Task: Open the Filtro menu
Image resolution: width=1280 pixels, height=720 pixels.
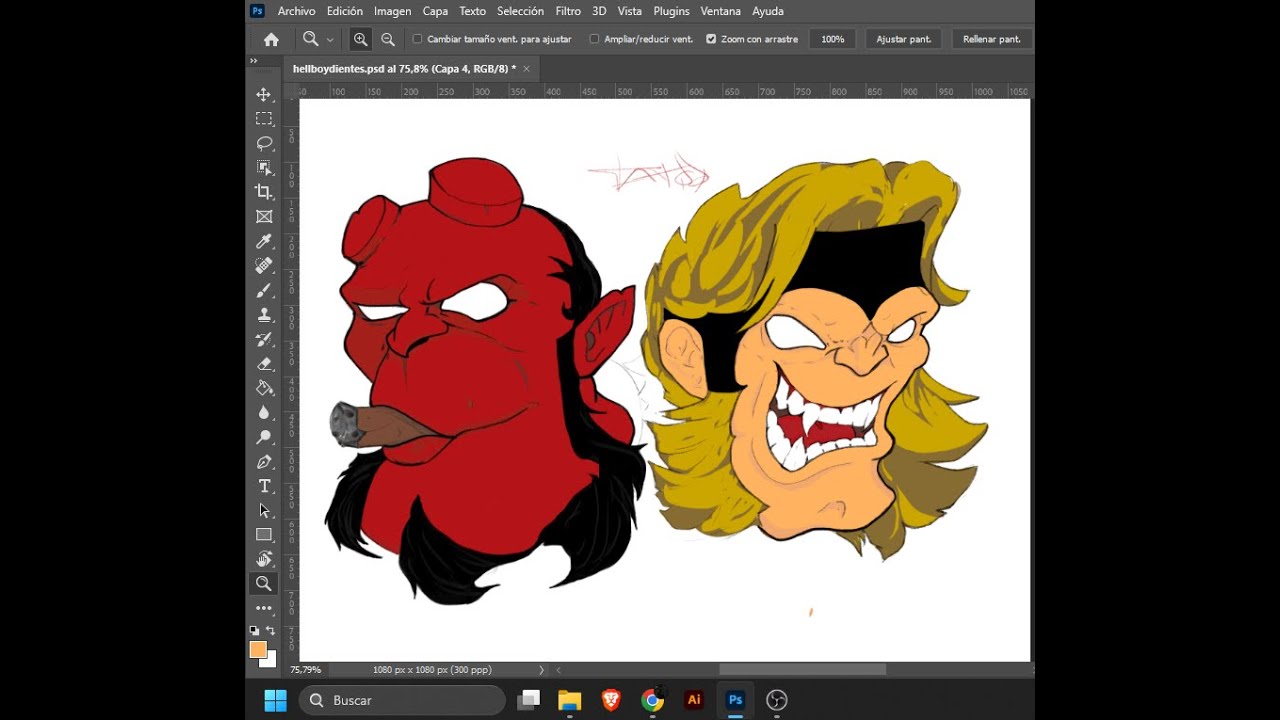Action: [x=568, y=11]
